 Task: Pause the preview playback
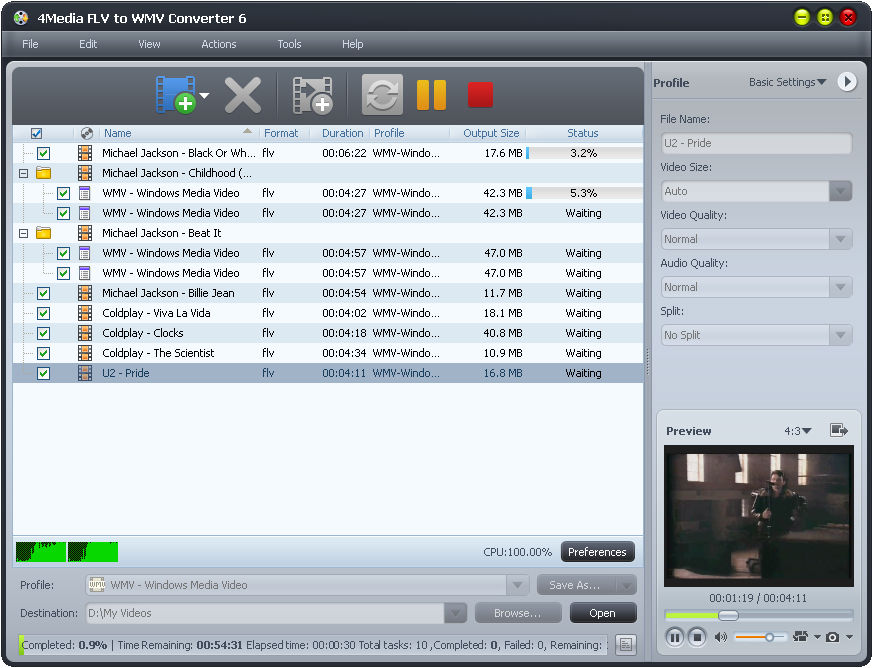coord(674,637)
